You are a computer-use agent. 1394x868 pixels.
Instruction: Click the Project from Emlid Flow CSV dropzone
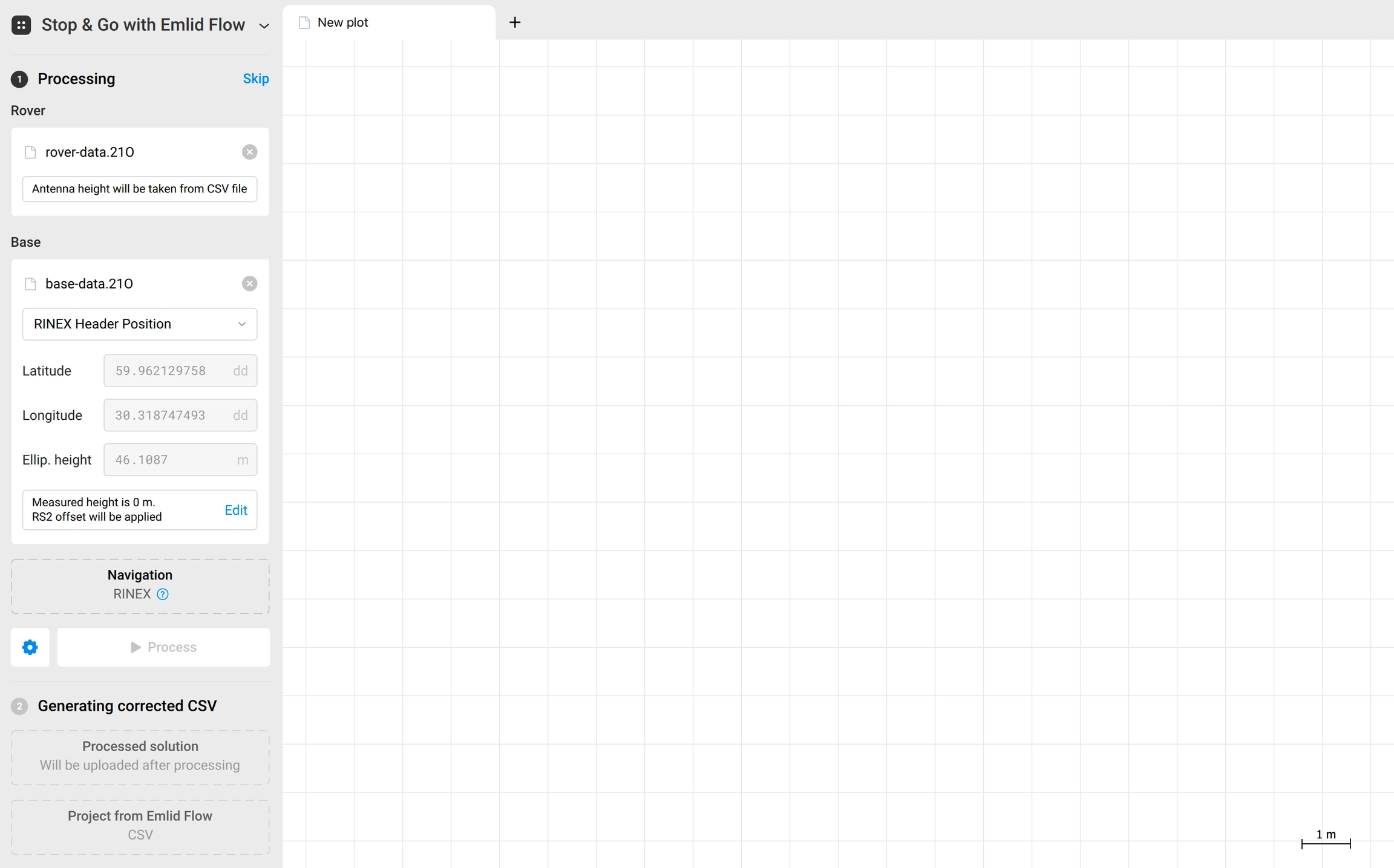(140, 826)
